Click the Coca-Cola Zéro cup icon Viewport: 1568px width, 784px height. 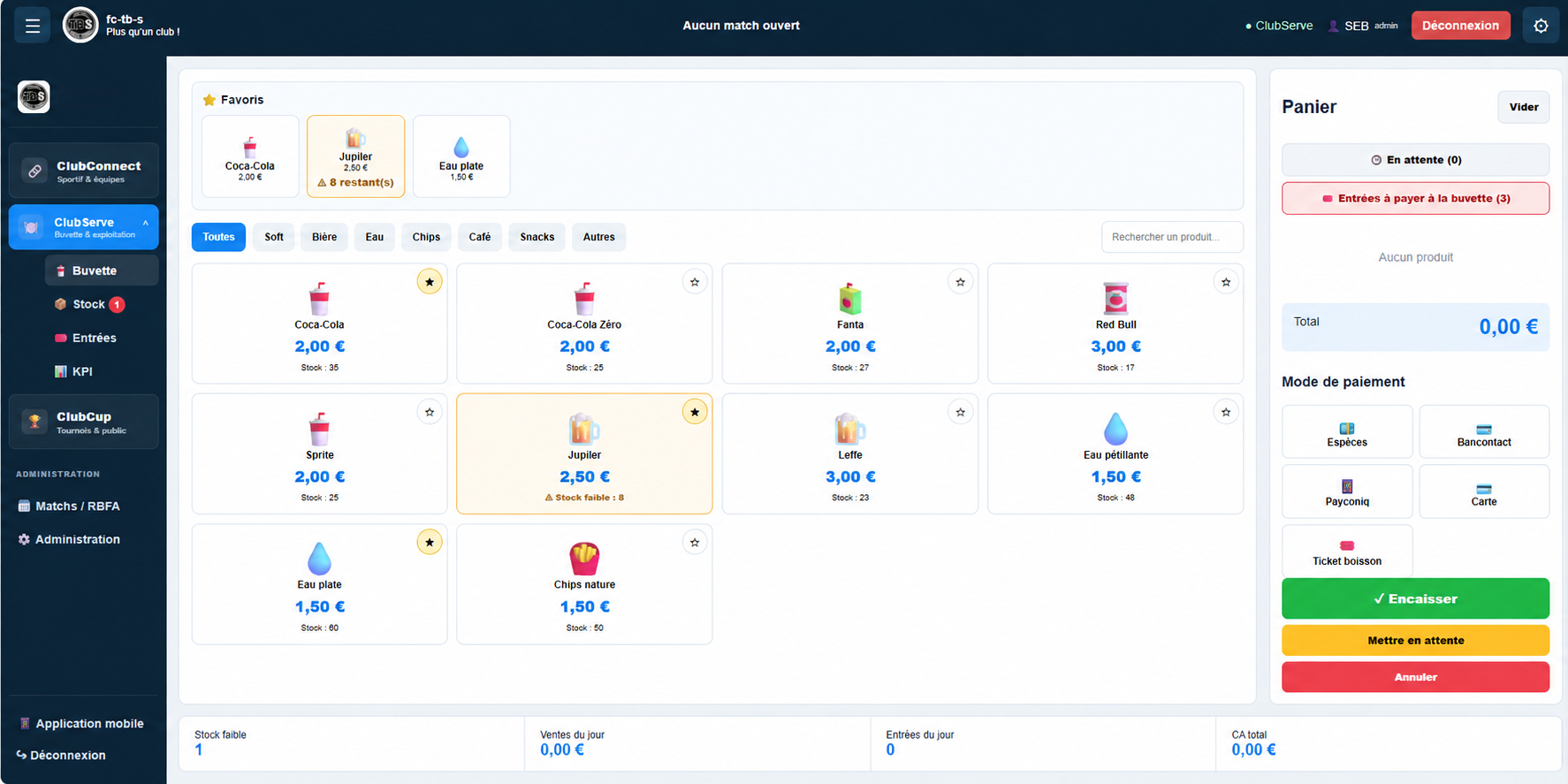pos(584,299)
